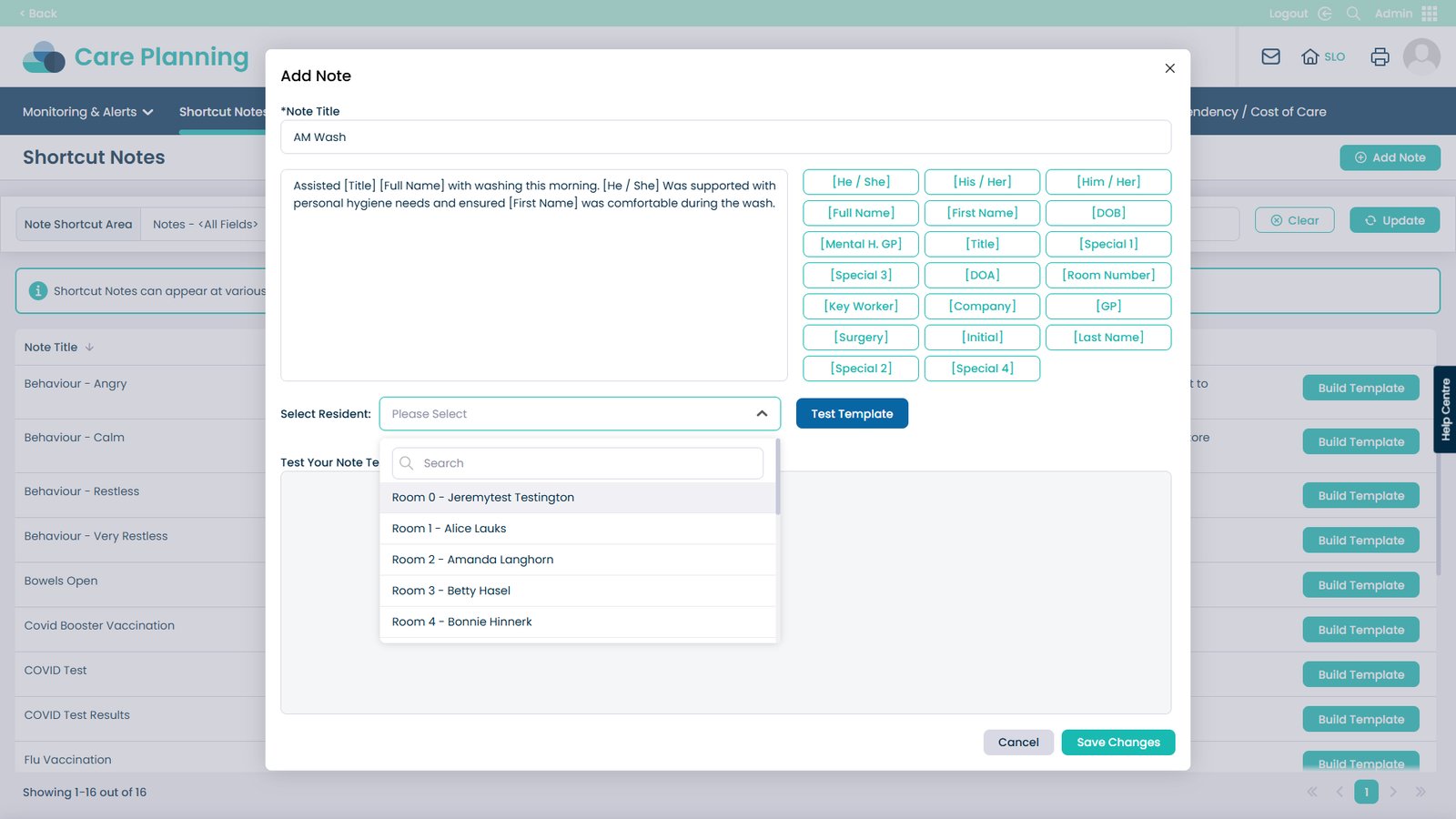Insert the [GP] placeholder
The width and height of the screenshot is (1456, 819).
click(x=1108, y=306)
